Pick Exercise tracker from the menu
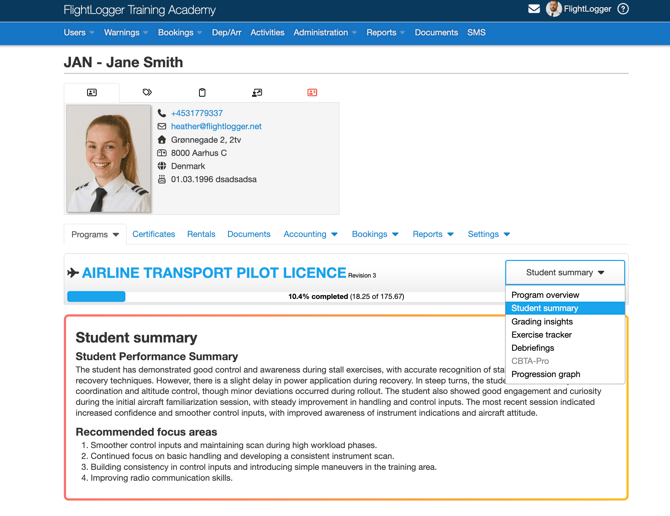Image resolution: width=670 pixels, height=516 pixels. pos(541,335)
